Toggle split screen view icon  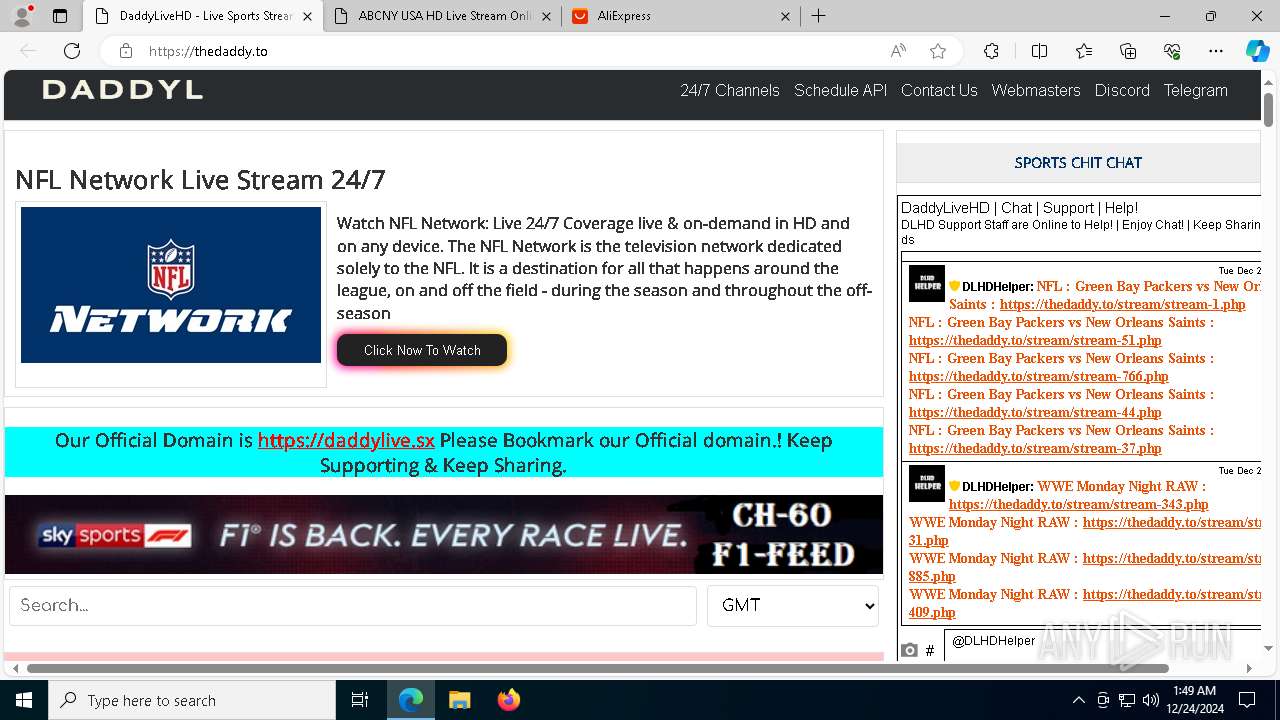[x=1039, y=51]
